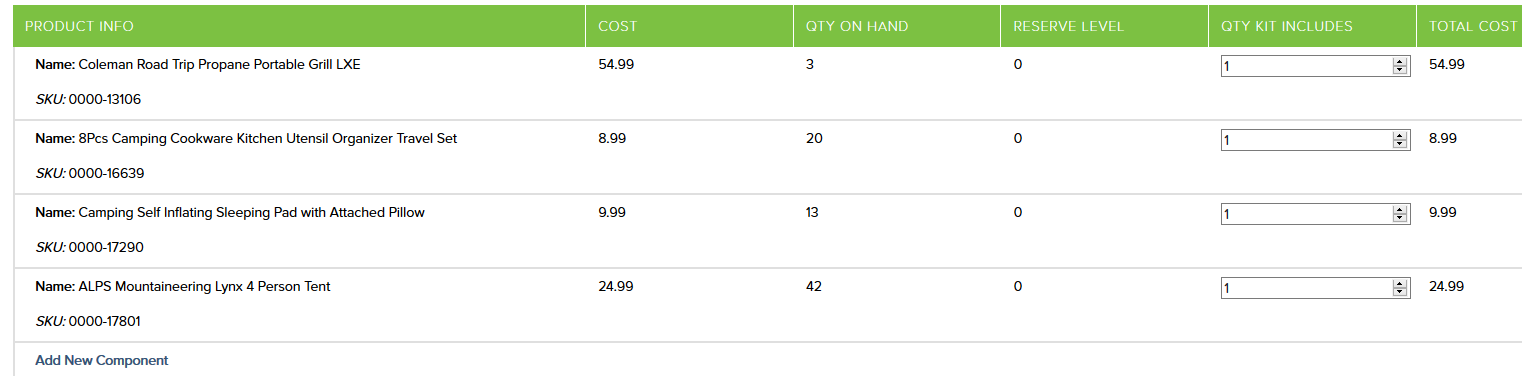Increase kit quantity for Coleman Grill
The height and width of the screenshot is (376, 1522).
click(x=1399, y=61)
